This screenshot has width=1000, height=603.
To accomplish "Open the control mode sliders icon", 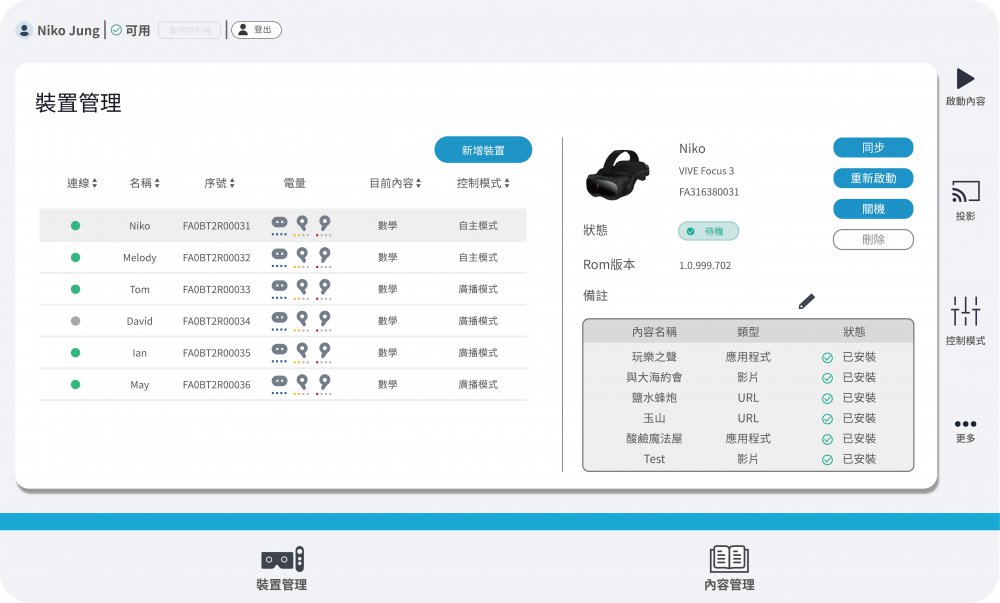I will pos(965,311).
